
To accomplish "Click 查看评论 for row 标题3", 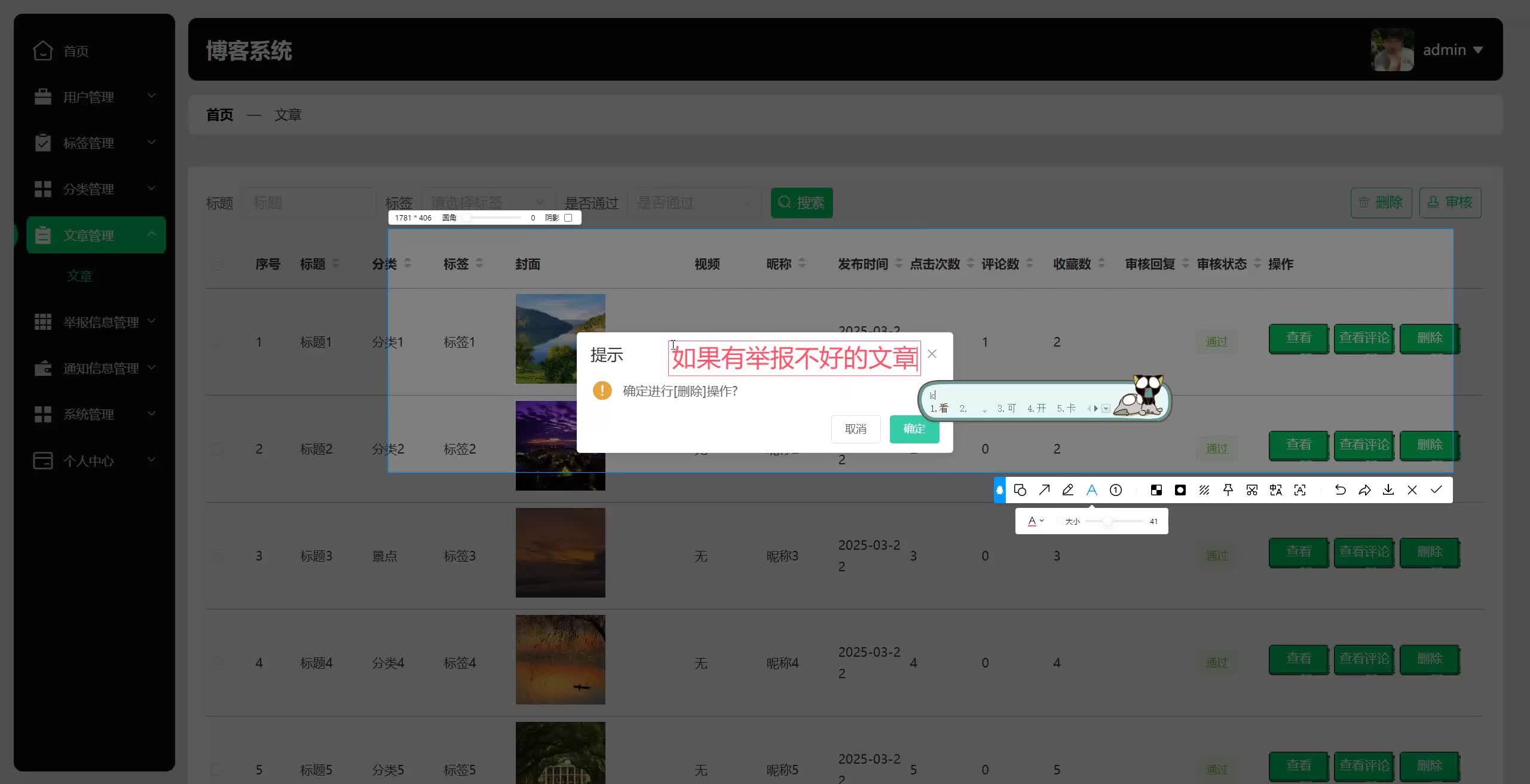I will click(x=1364, y=552).
